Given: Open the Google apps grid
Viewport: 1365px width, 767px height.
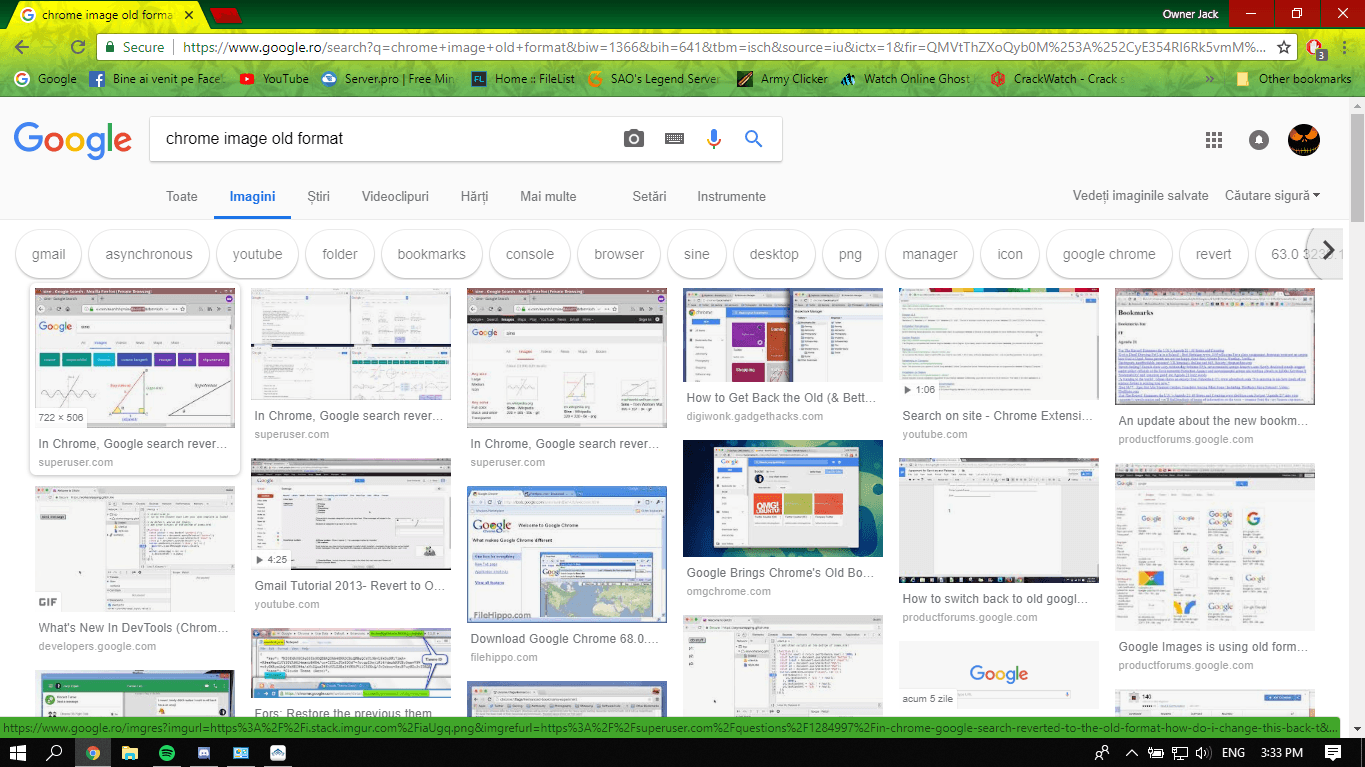Looking at the screenshot, I should pos(1214,140).
